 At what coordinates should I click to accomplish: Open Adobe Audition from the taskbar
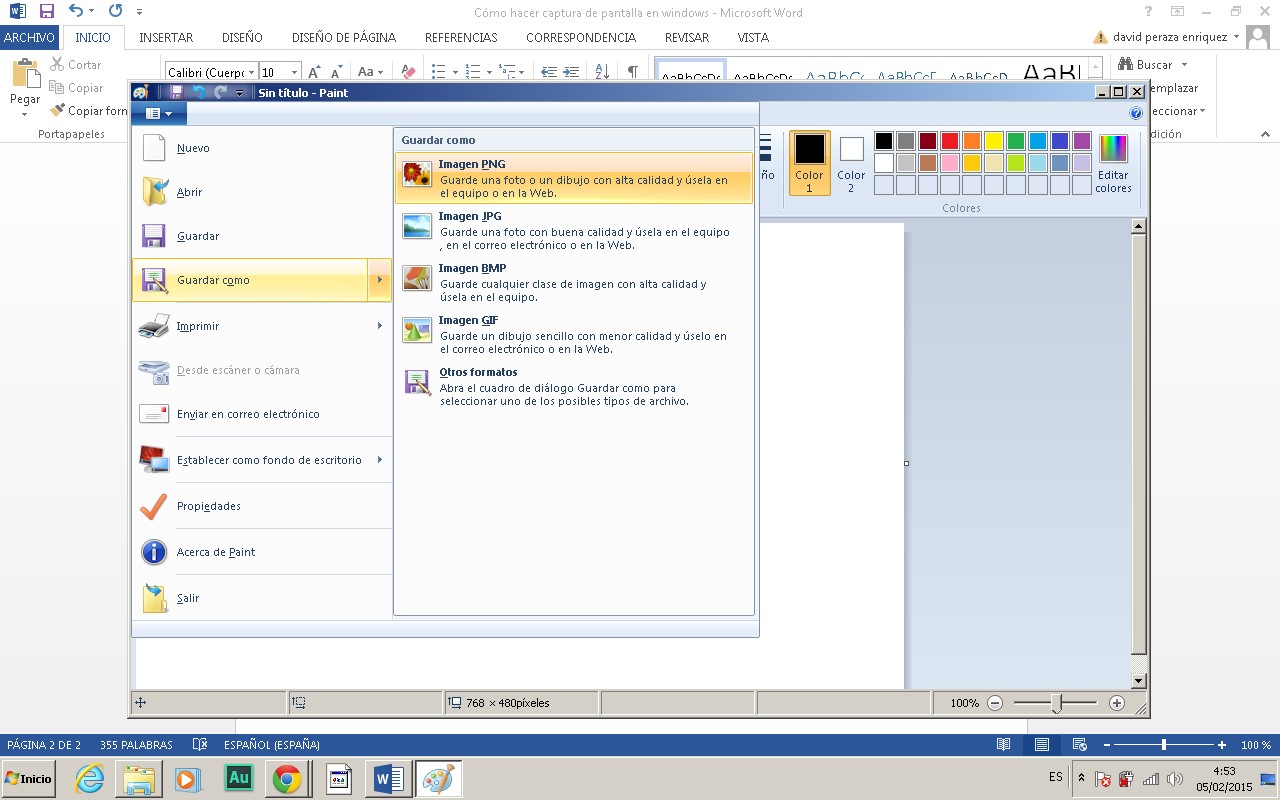(238, 778)
